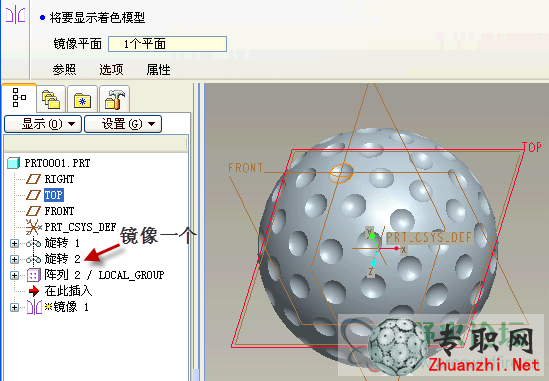The height and width of the screenshot is (381, 549).
Task: Select the TOP plane in model tree
Action: tap(54, 195)
